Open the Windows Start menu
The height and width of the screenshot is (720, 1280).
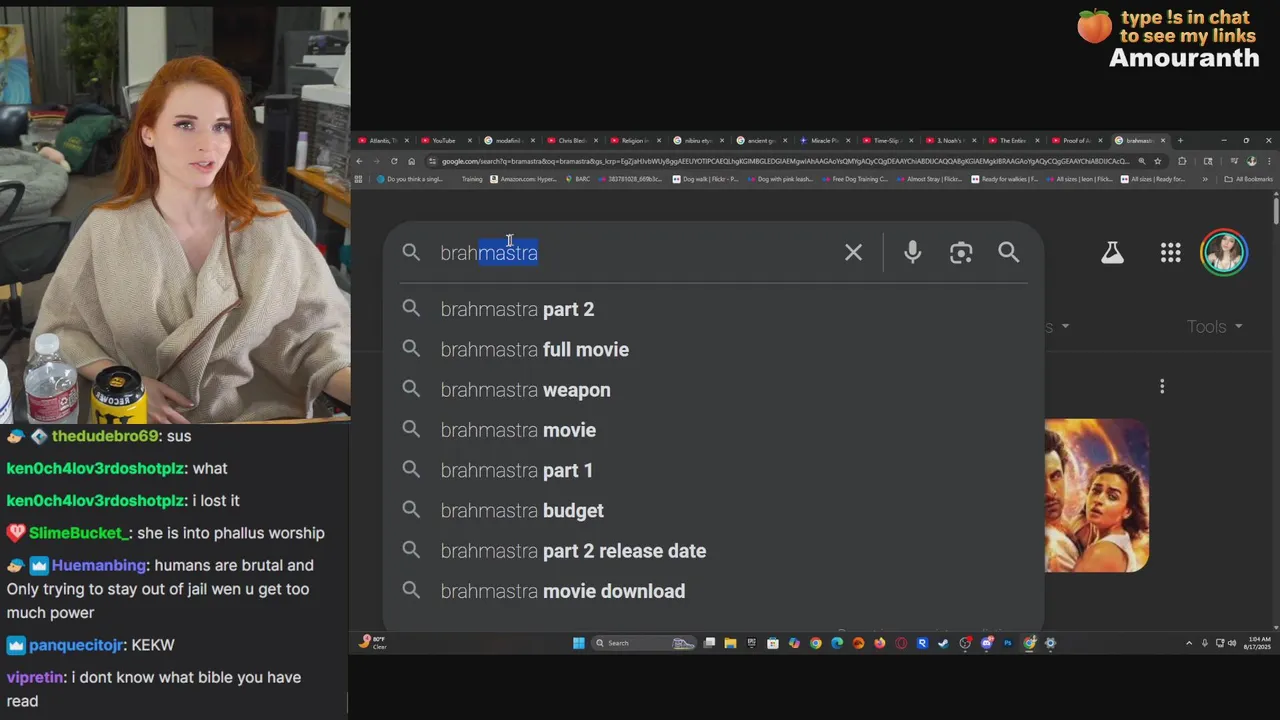tap(578, 643)
